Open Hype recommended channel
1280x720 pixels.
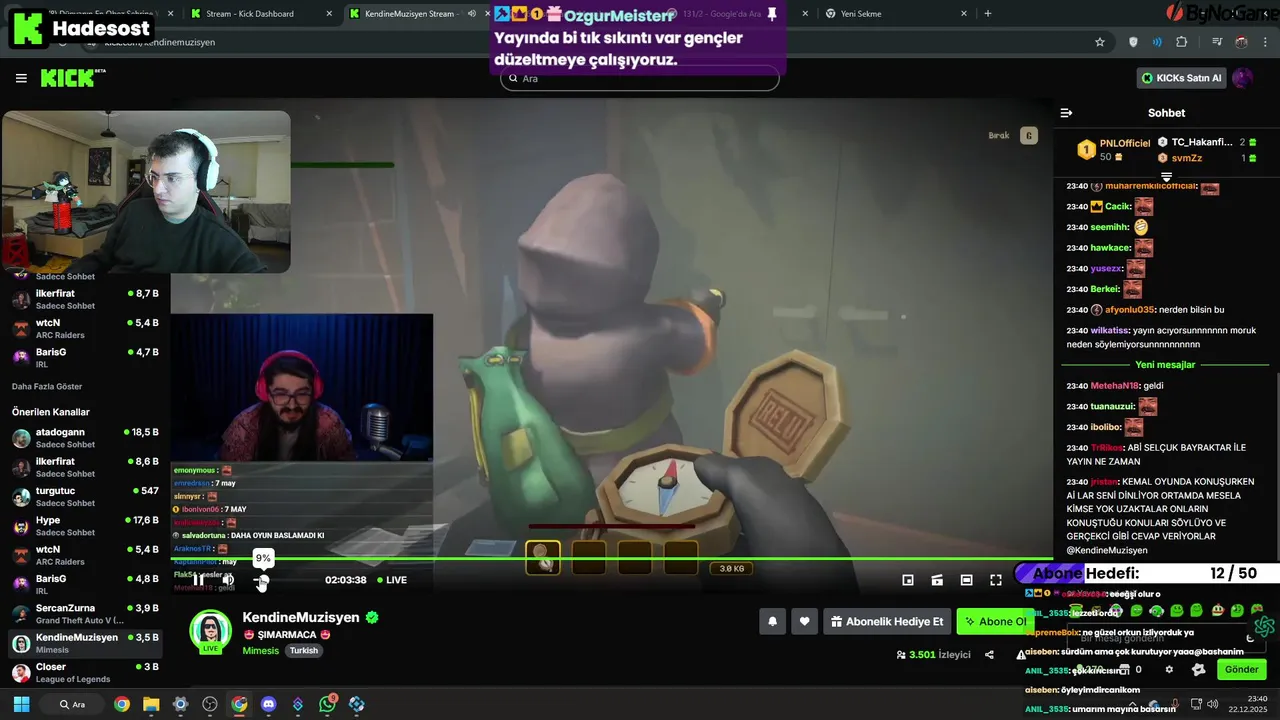(85, 526)
